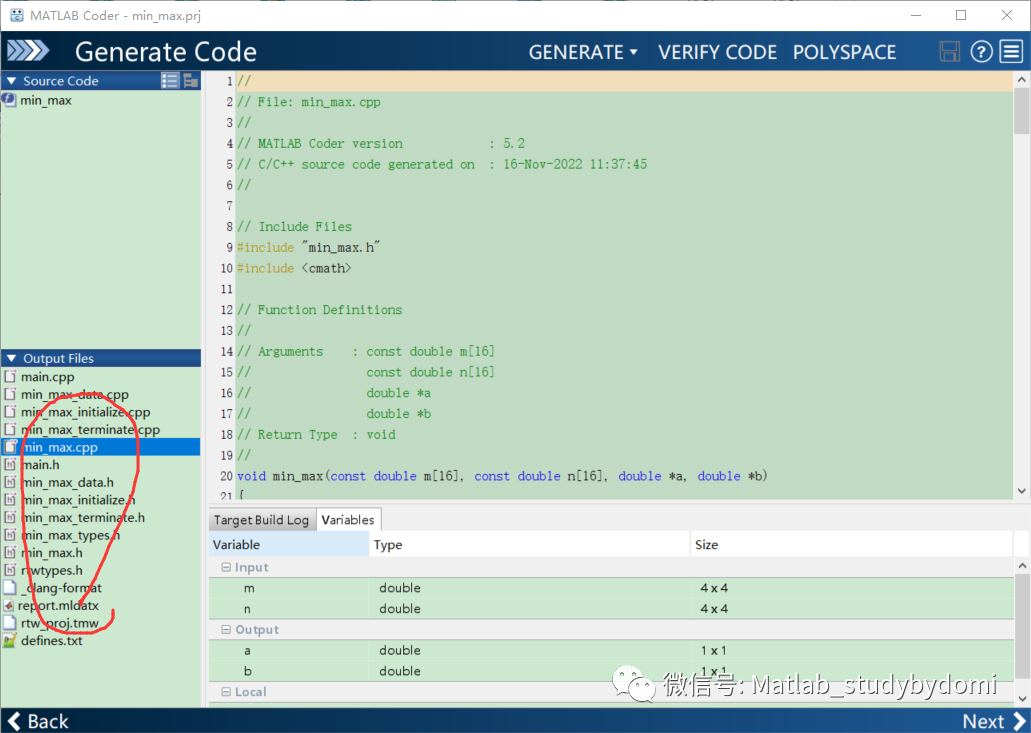Screen dimensions: 1031x733
Task: Click code line 20 min_max function signature
Action: click(x=502, y=476)
